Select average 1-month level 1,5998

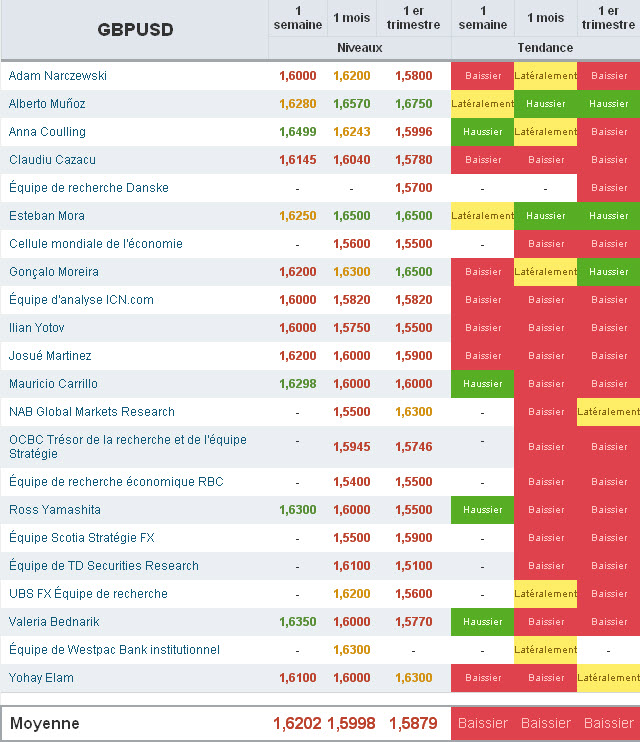tap(351, 723)
